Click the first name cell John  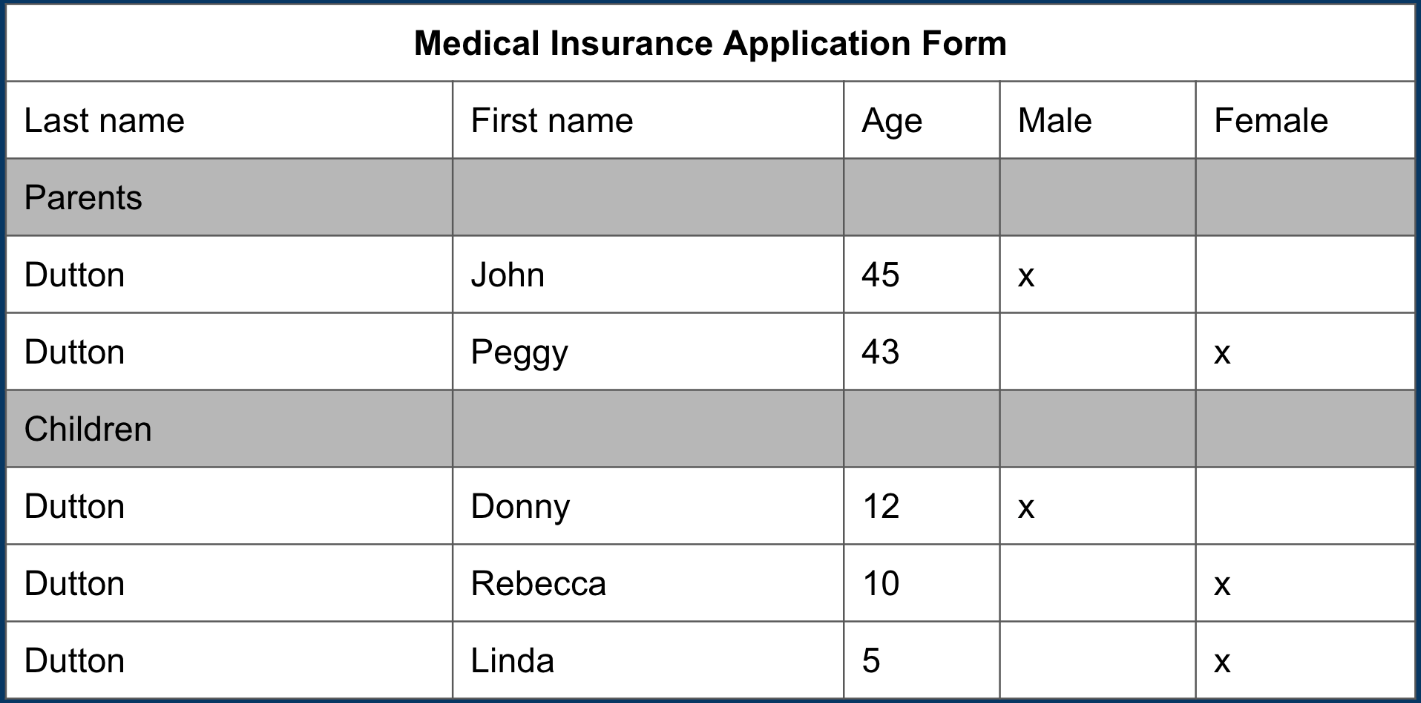648,274
